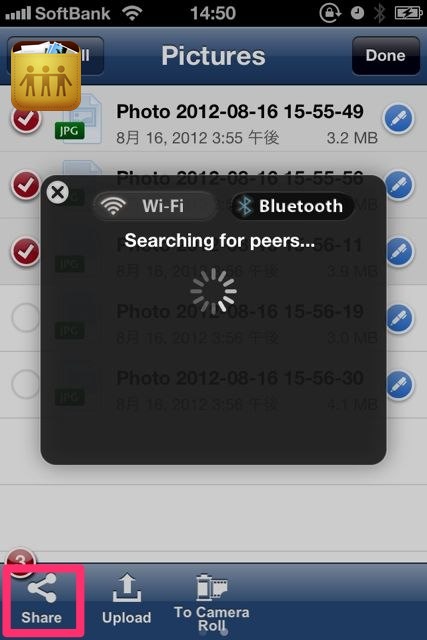Tap the Done button
This screenshot has height=640, width=427.
(x=386, y=56)
